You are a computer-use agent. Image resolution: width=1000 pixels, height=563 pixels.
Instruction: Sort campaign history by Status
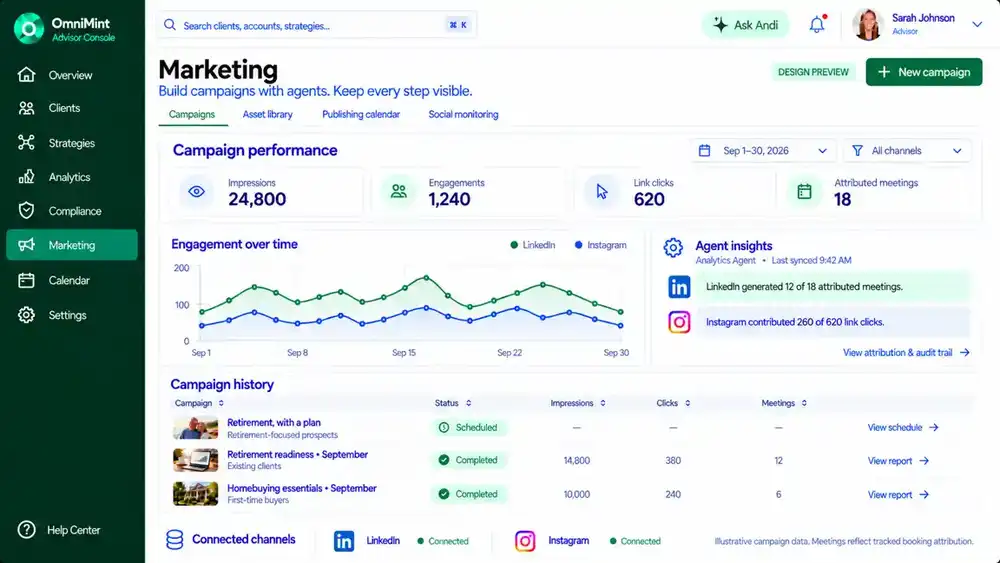coord(453,403)
